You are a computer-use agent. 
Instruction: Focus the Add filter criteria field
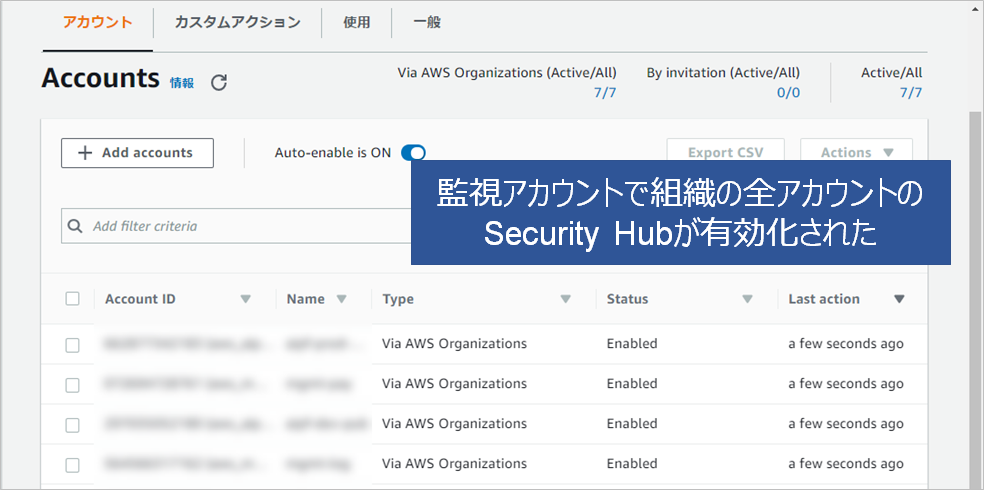point(240,226)
